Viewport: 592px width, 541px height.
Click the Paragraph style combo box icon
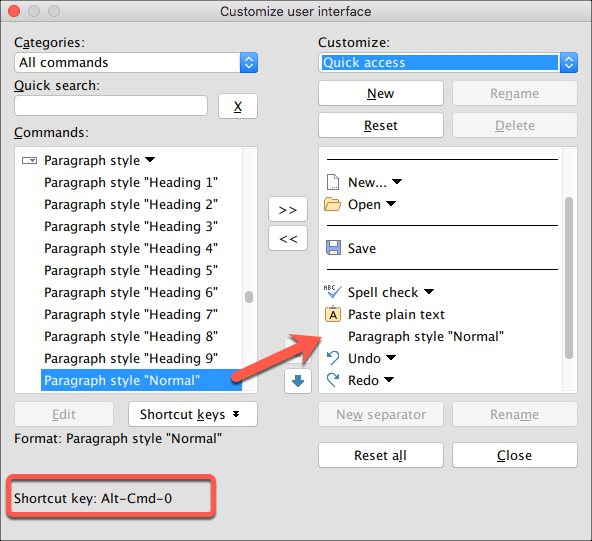pyautogui.click(x=29, y=161)
